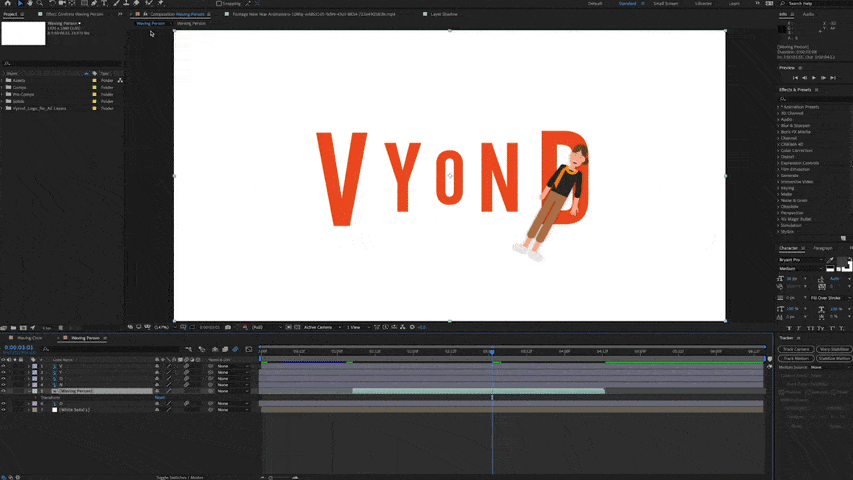This screenshot has width=853, height=480.
Task: Select the Brush tool
Action: [x=116, y=3]
